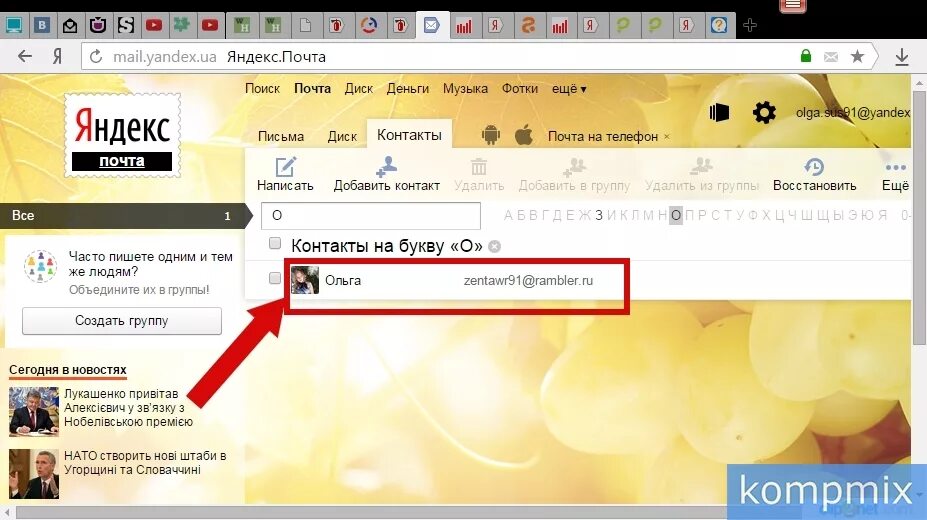
Task: Switch to the VK browser tab
Action: tap(41, 25)
